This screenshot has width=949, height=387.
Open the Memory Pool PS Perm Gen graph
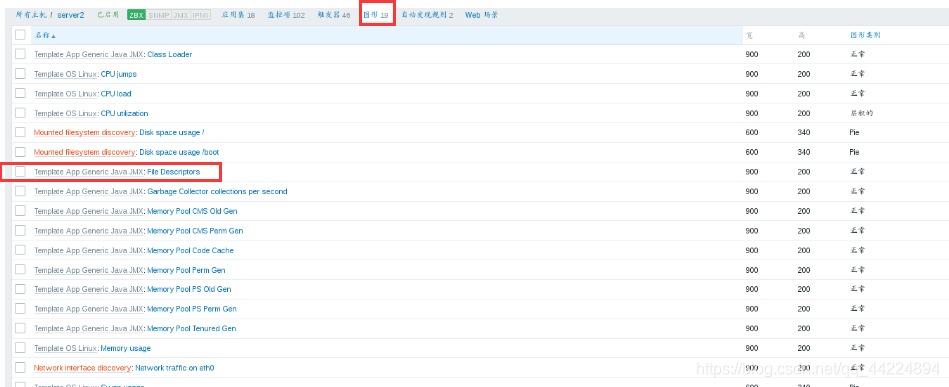(192, 309)
